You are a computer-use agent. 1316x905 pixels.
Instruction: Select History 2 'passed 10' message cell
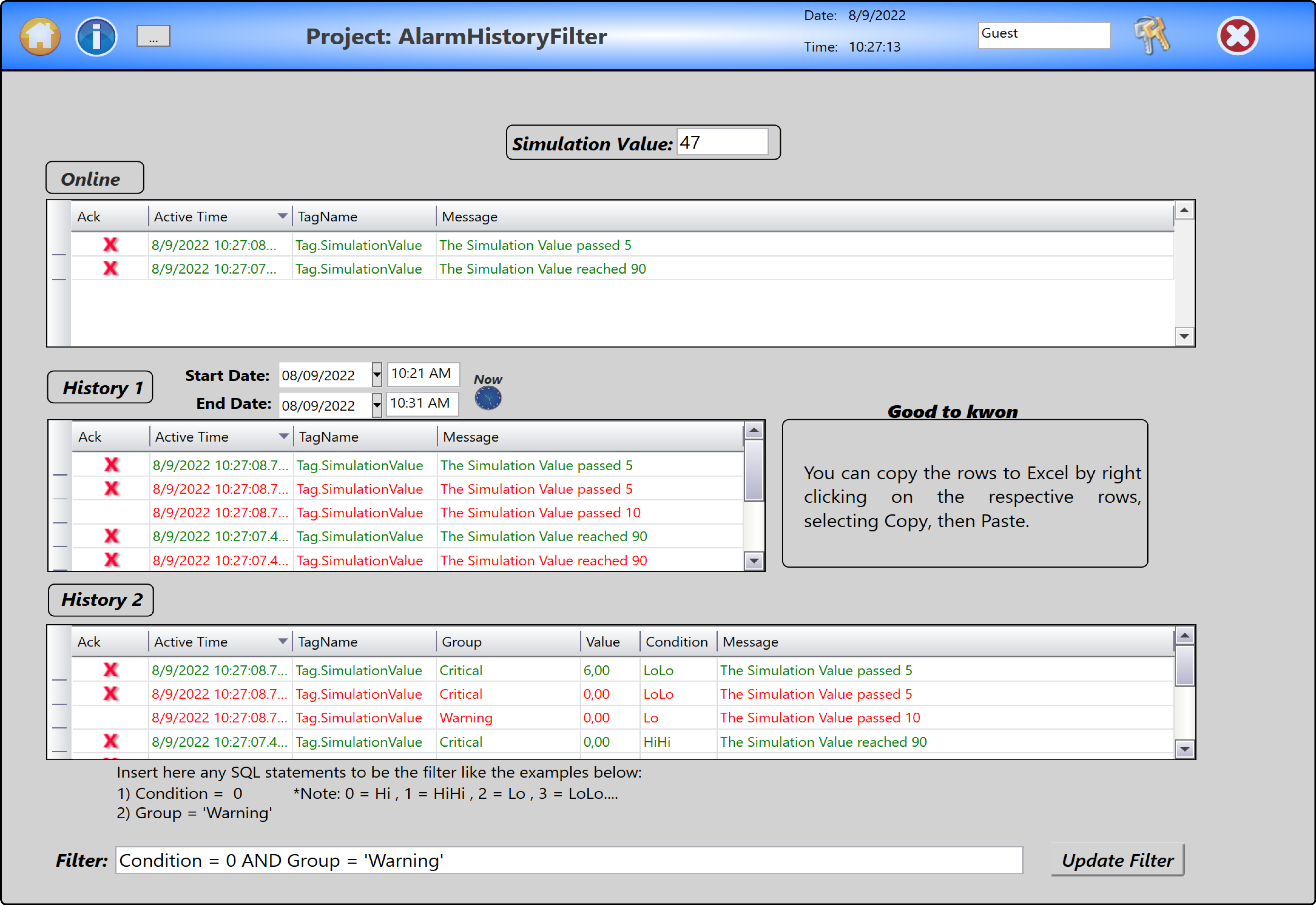point(945,718)
